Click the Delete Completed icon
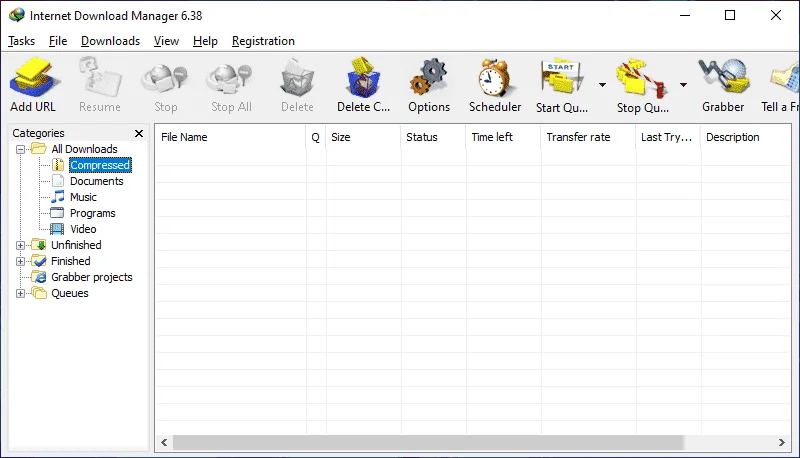 point(363,78)
